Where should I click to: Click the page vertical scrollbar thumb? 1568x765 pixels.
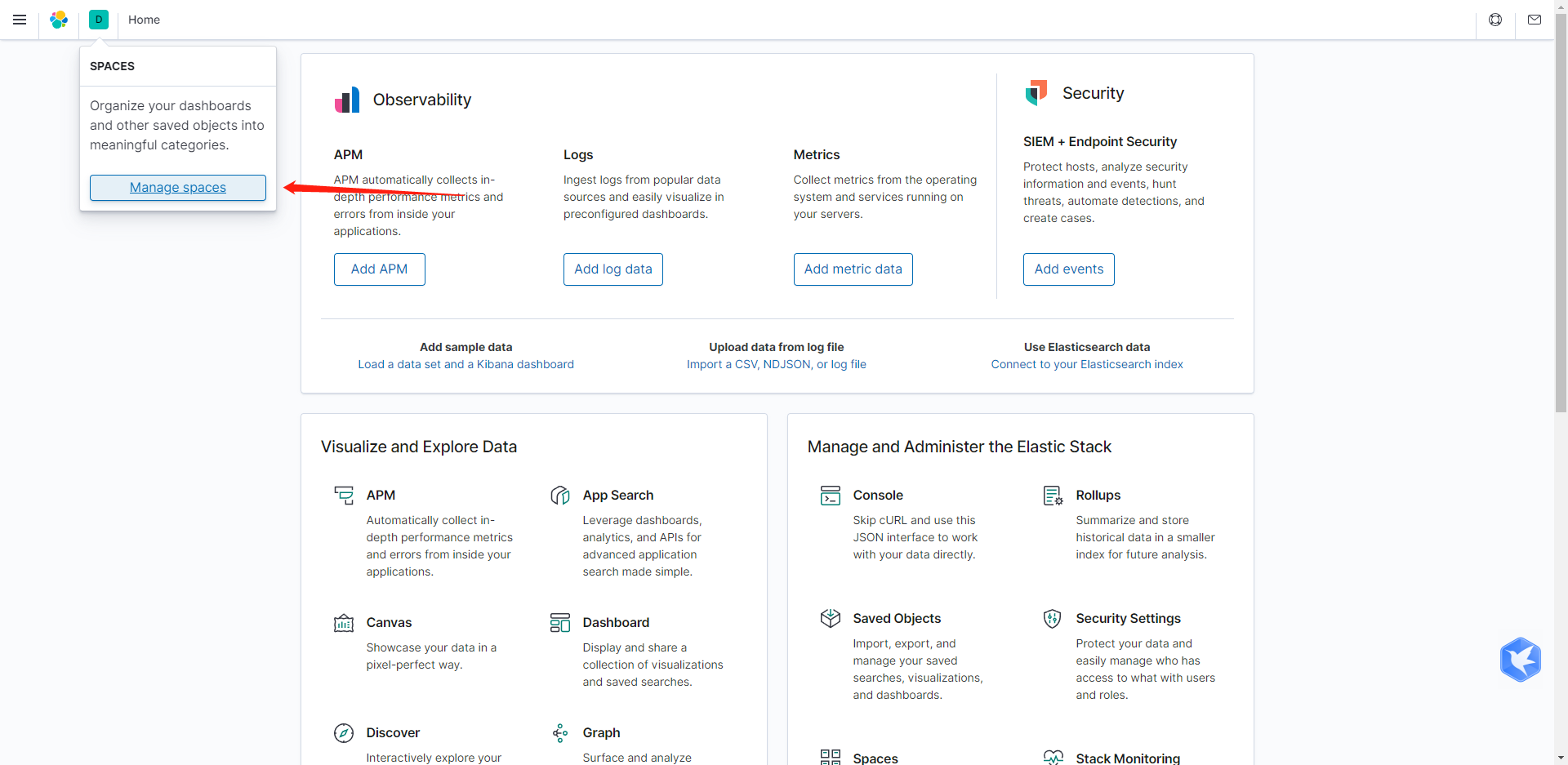1561,212
